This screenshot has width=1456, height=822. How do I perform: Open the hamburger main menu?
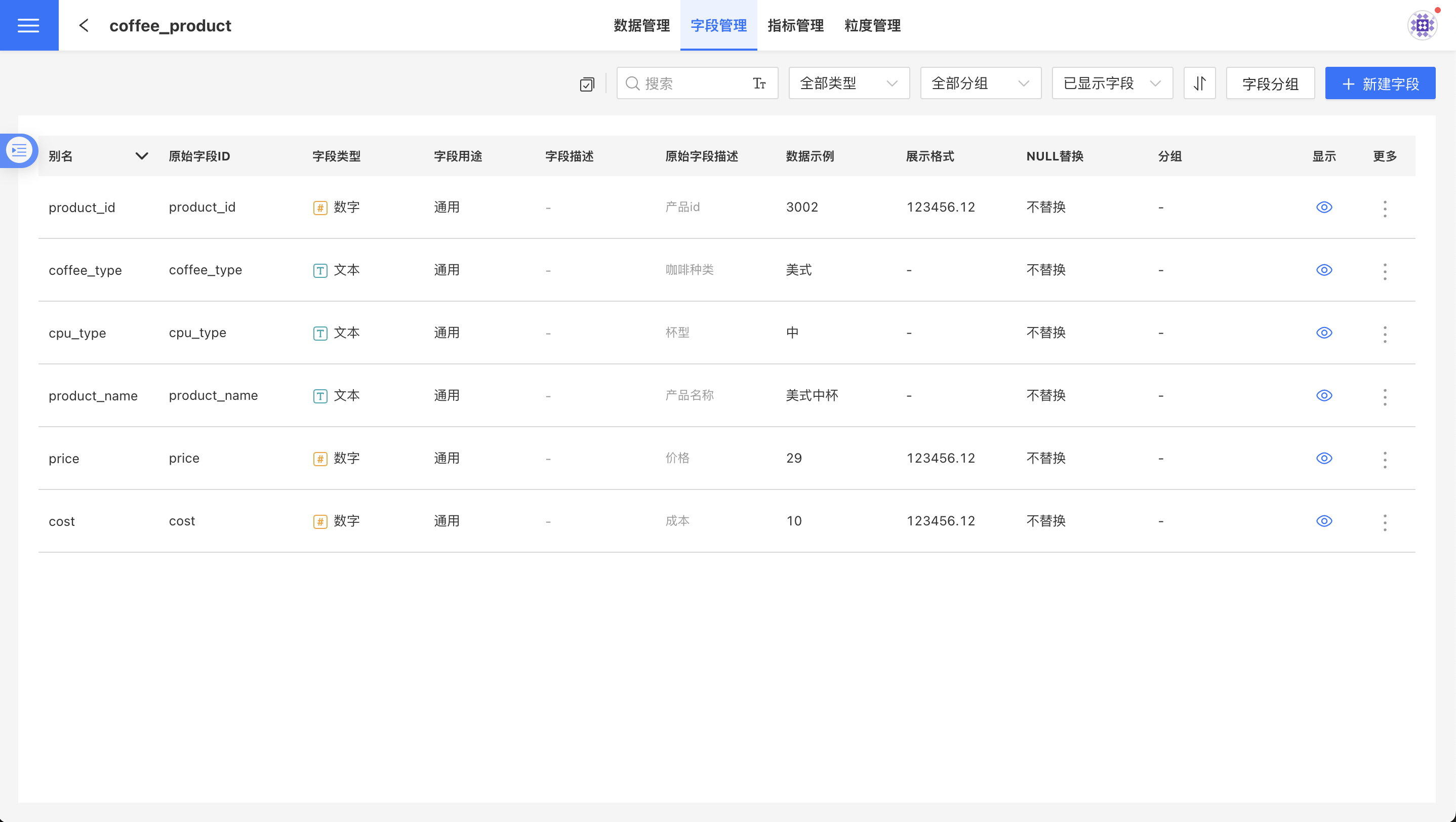(x=28, y=25)
